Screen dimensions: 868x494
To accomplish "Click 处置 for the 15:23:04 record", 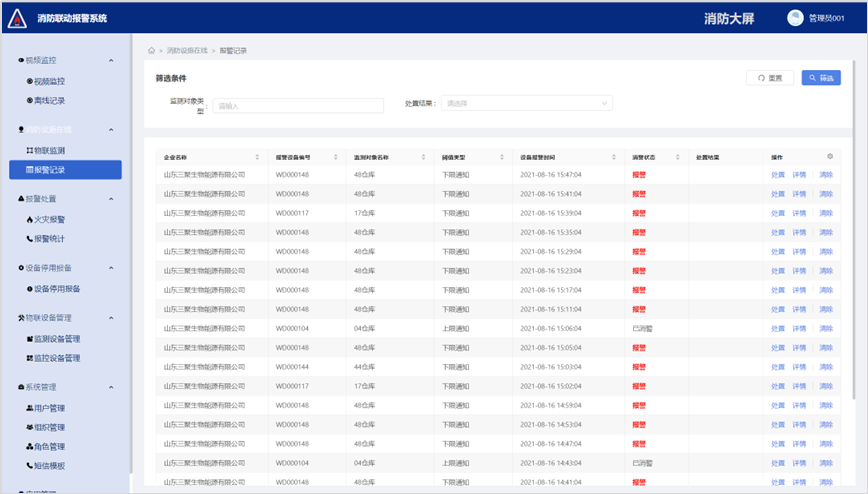I will tap(778, 271).
